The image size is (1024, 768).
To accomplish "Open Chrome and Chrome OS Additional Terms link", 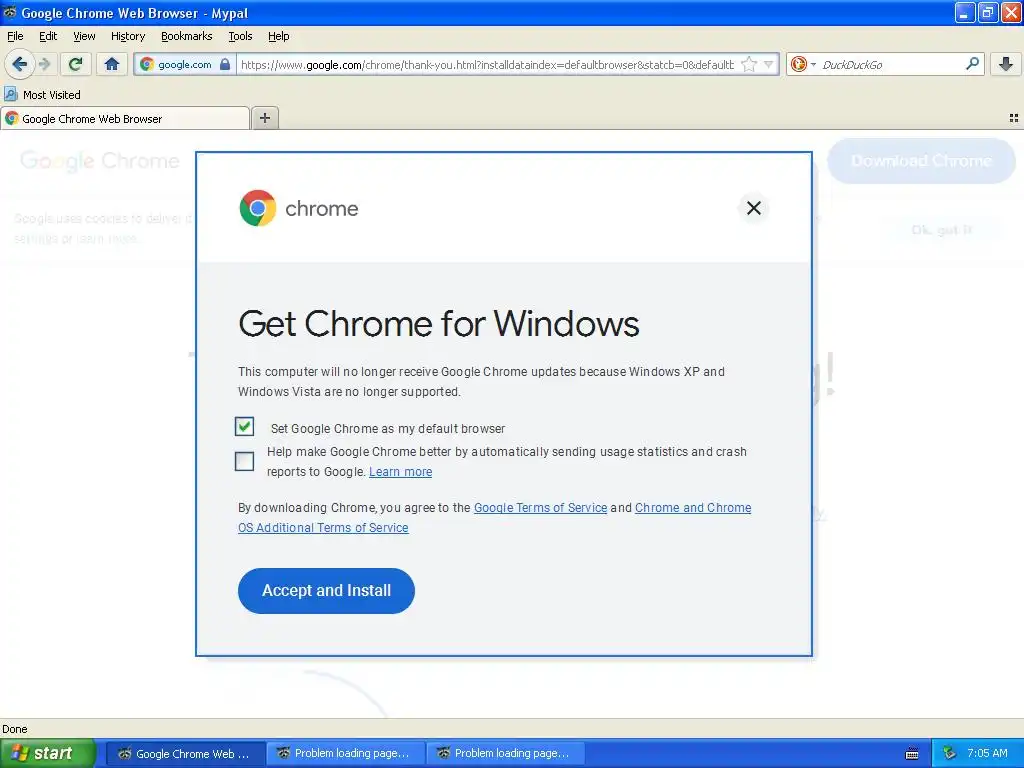I will click(494, 517).
